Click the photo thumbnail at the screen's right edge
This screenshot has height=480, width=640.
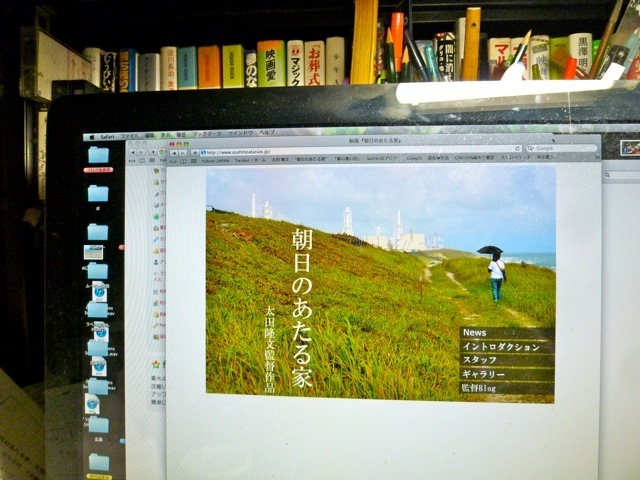[x=630, y=147]
